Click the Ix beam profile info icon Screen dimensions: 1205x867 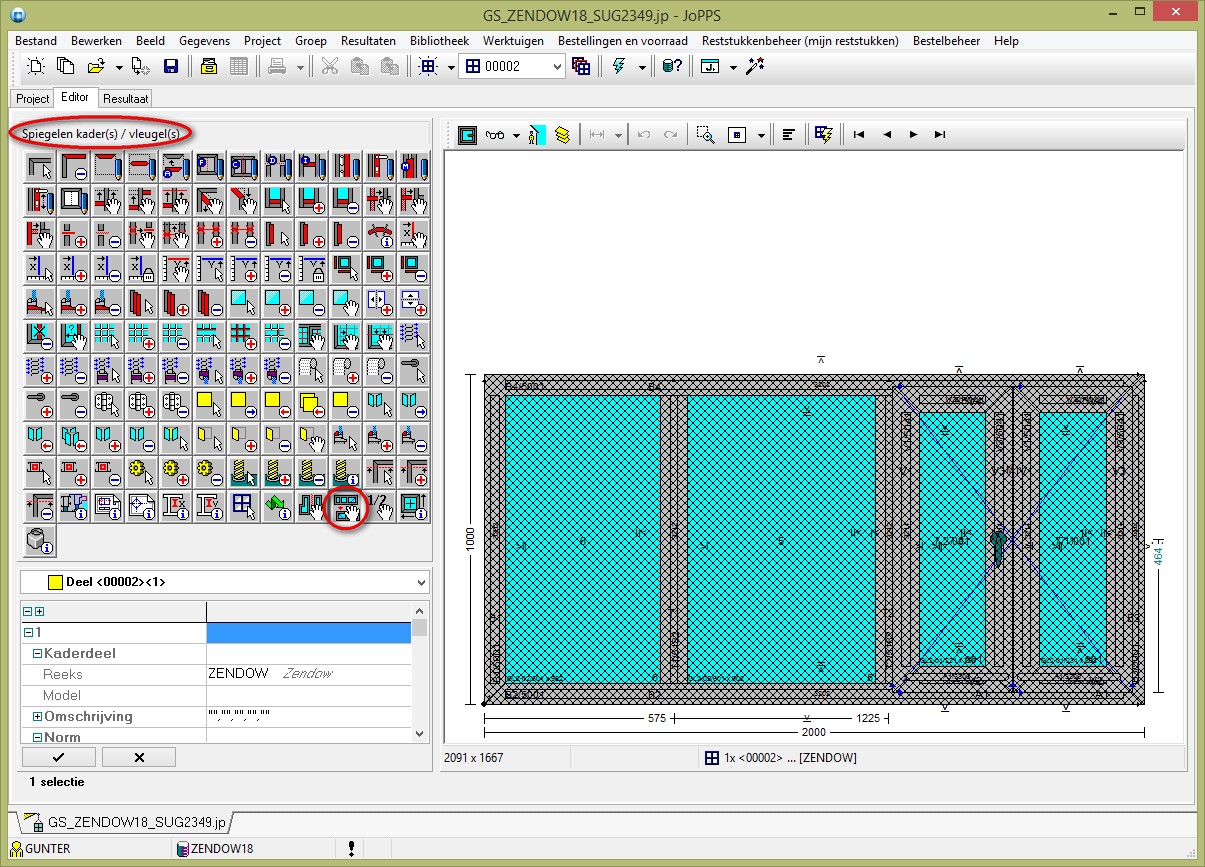coord(176,506)
